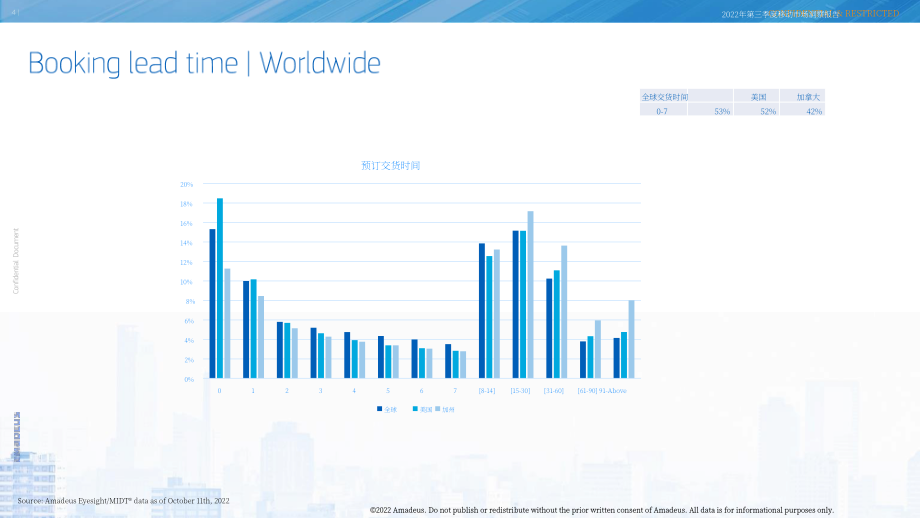The width and height of the screenshot is (920, 518).
Task: Click the ©2022 Amadeus copyright notice
Action: point(601,510)
